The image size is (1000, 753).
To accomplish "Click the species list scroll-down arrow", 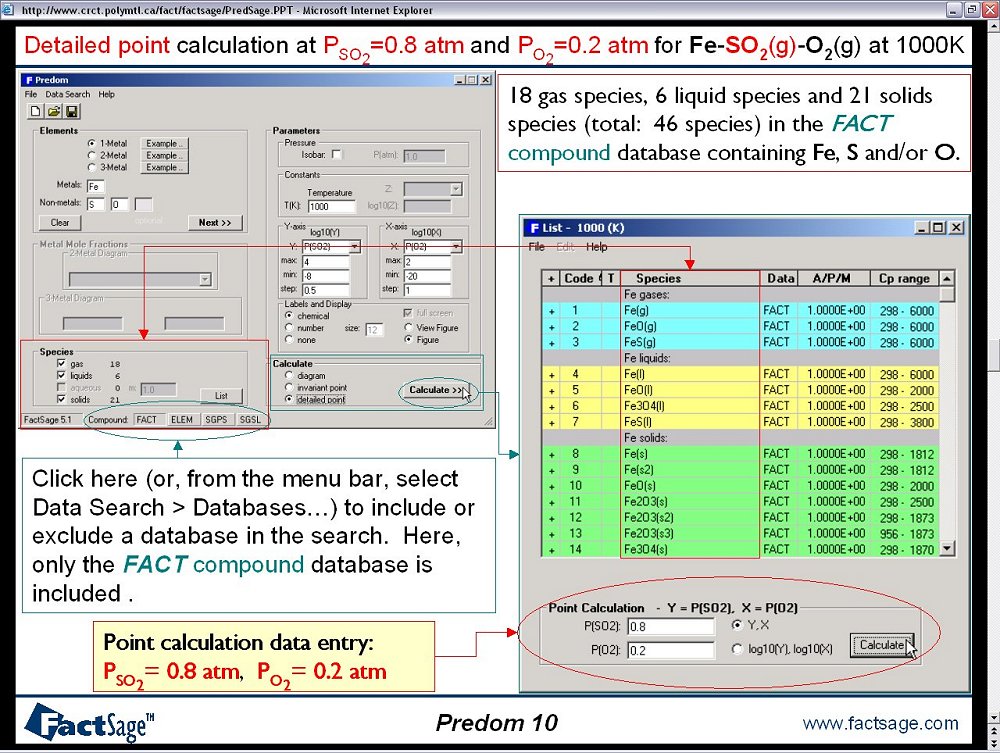I will pyautogui.click(x=948, y=548).
